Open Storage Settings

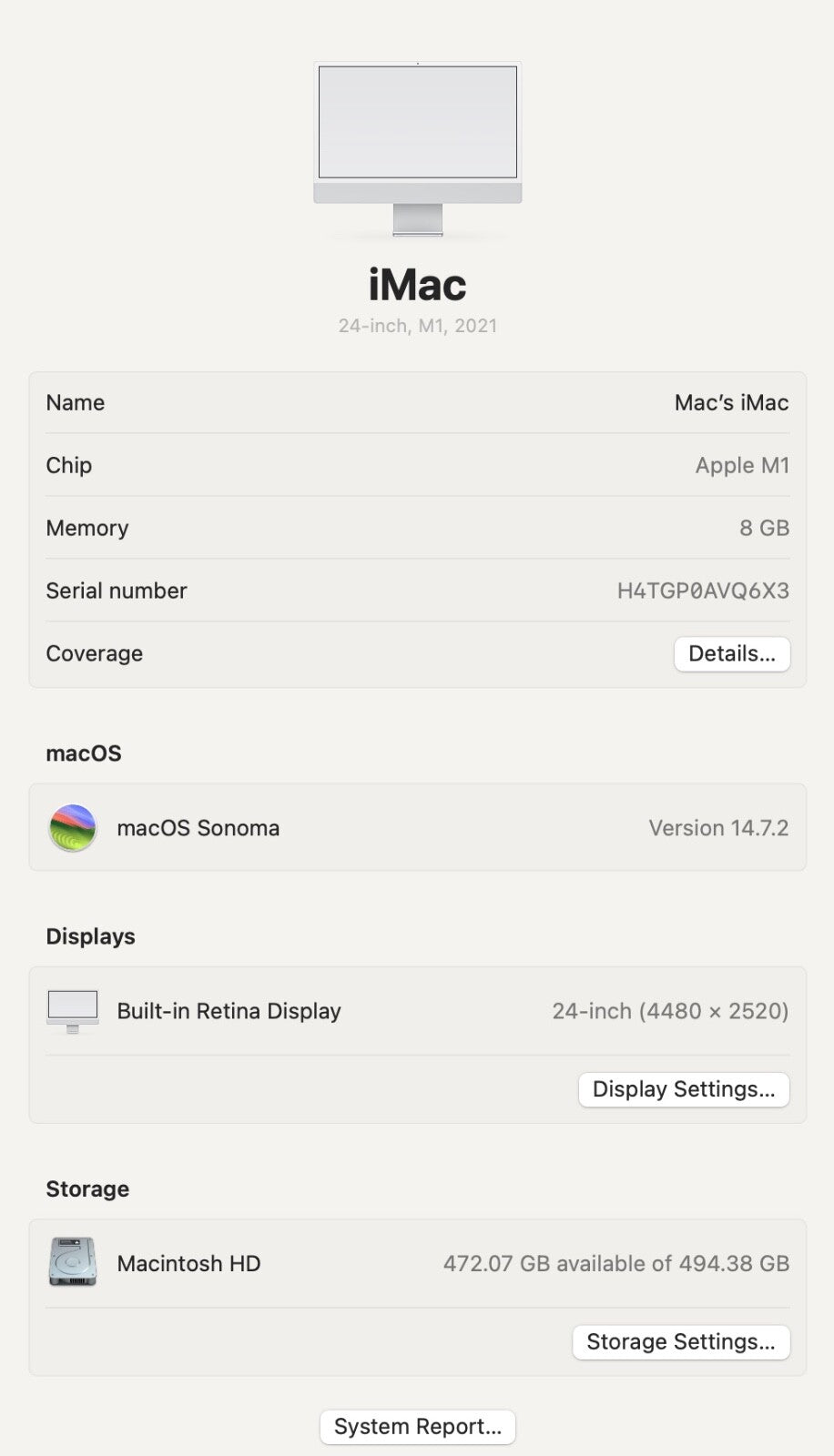point(681,1342)
